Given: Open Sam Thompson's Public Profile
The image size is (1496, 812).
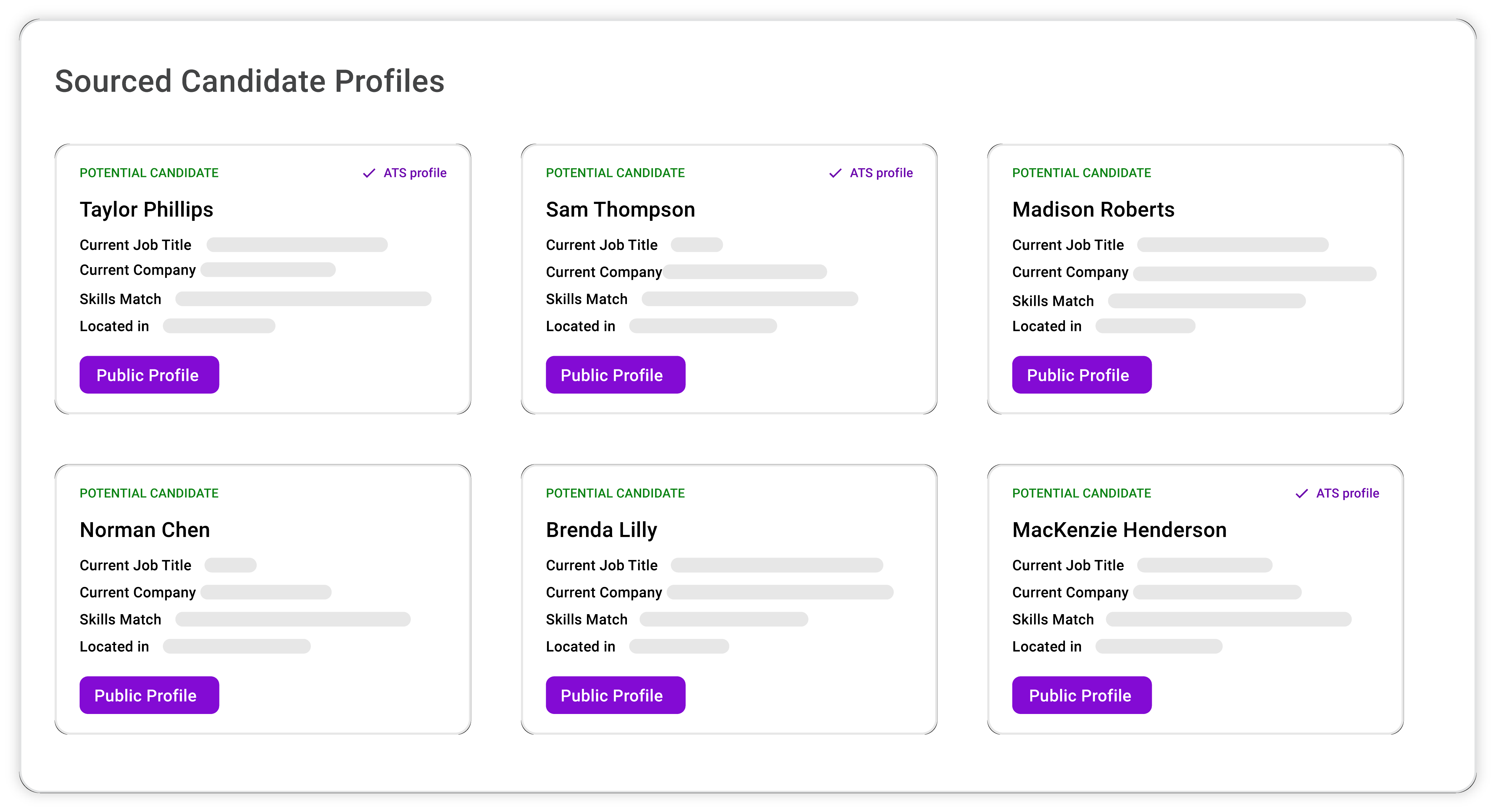Looking at the screenshot, I should coord(615,375).
